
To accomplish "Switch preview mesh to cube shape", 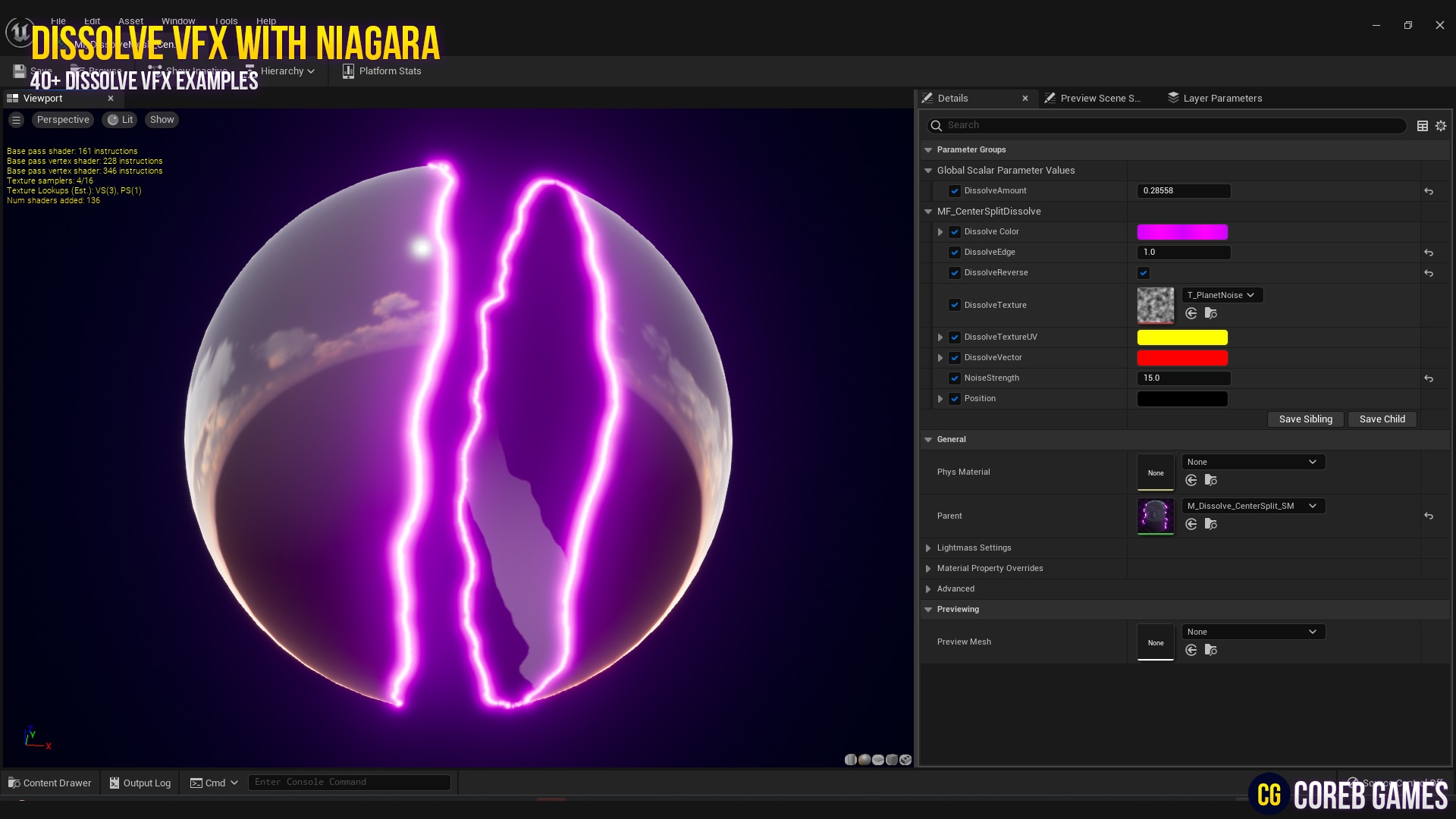I will (x=892, y=760).
